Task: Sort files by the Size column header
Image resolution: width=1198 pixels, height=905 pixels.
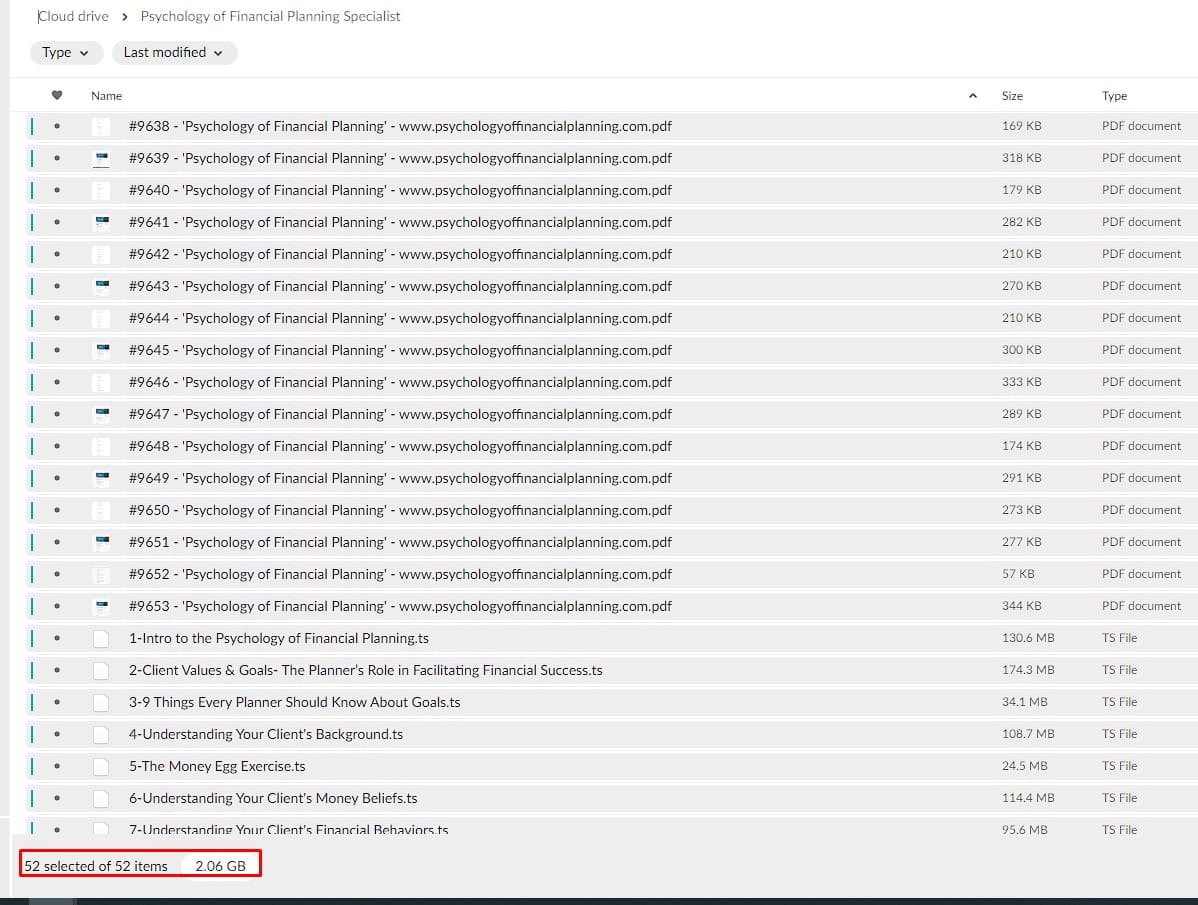Action: [1012, 96]
